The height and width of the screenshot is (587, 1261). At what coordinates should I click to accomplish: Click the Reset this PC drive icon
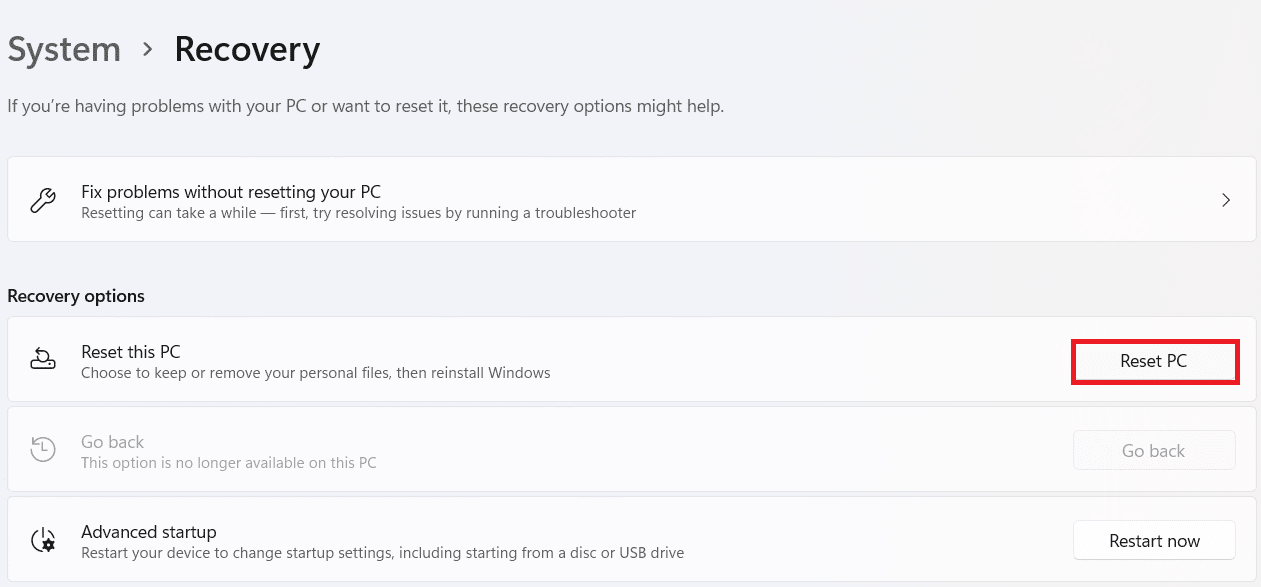[x=43, y=360]
